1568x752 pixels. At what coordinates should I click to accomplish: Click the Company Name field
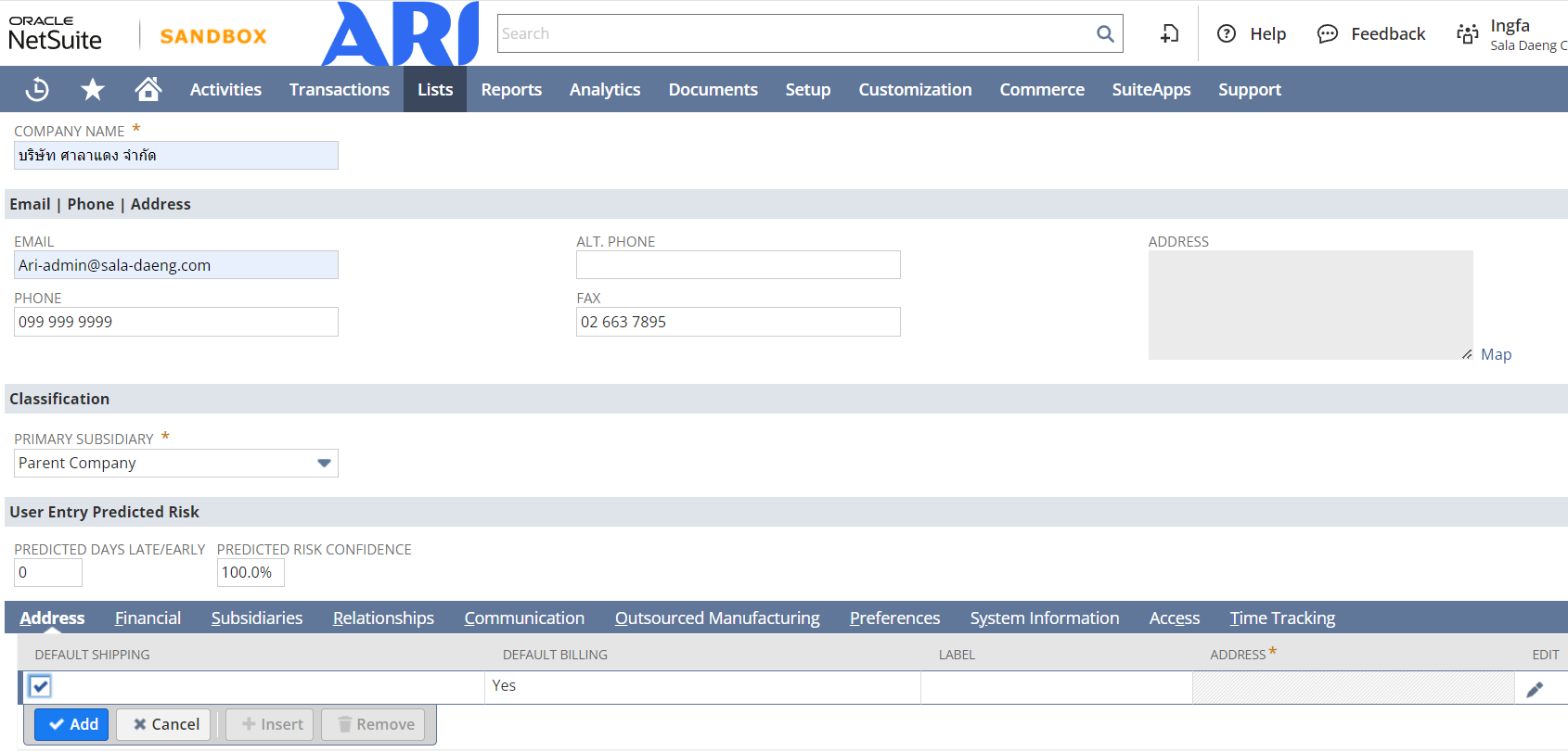176,155
